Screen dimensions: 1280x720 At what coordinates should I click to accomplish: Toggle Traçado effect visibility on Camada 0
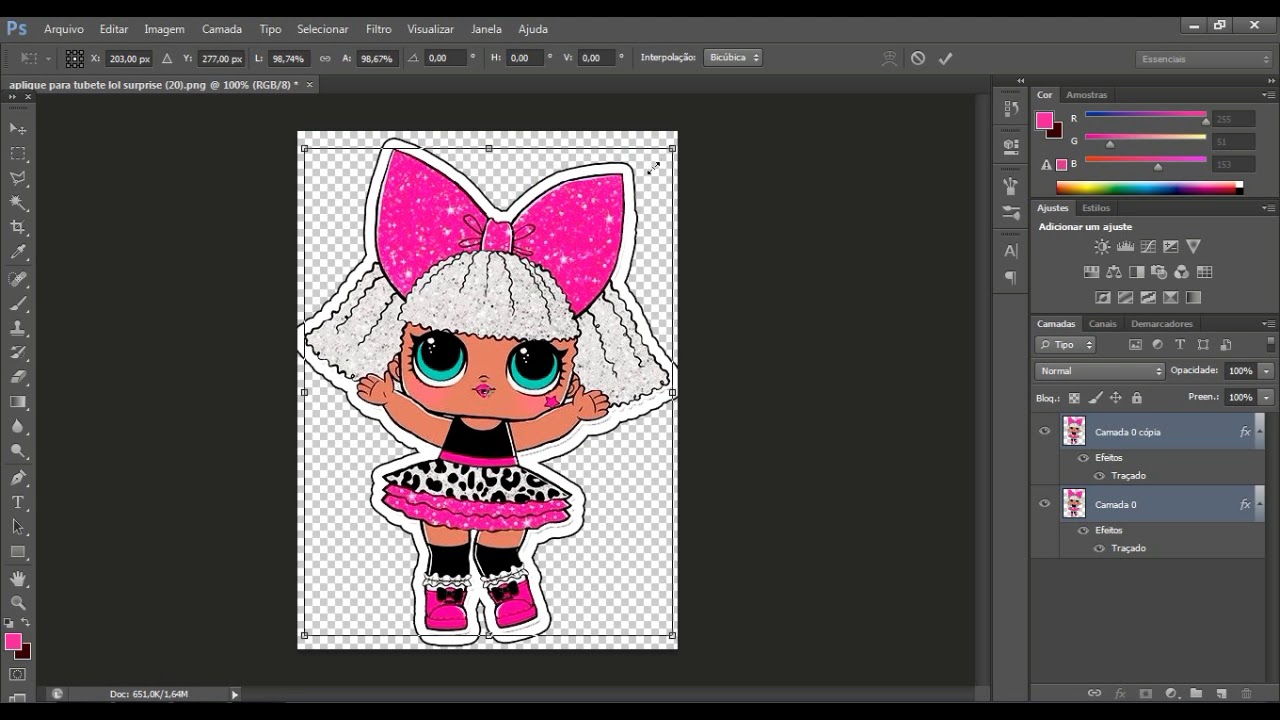click(x=1099, y=548)
